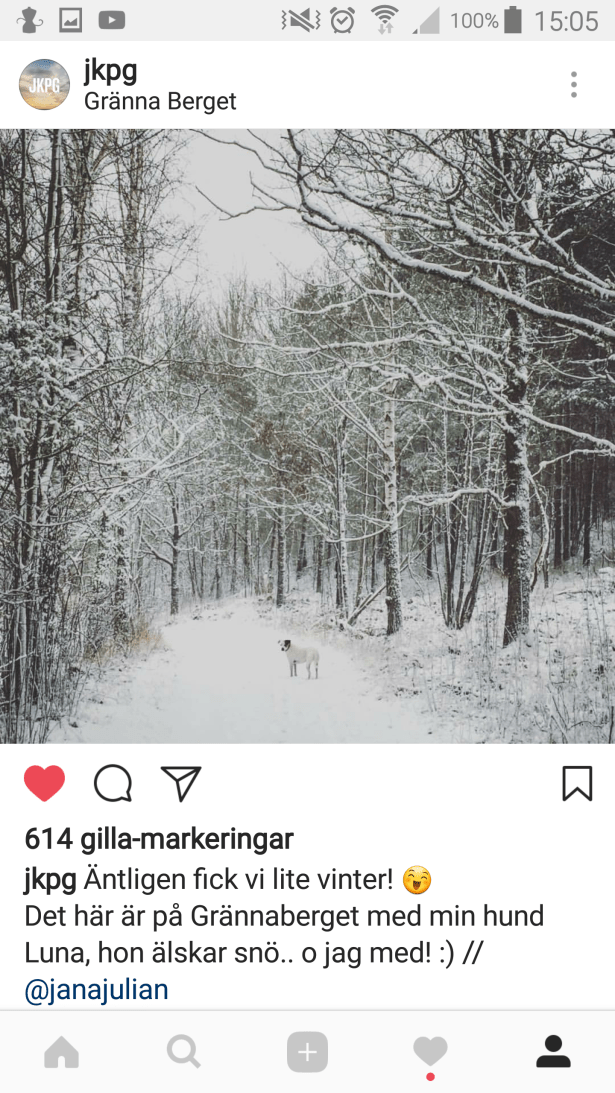Screen dimensions: 615x1093
Task: View the 614 gilla-markeringar likes list
Action: click(159, 839)
